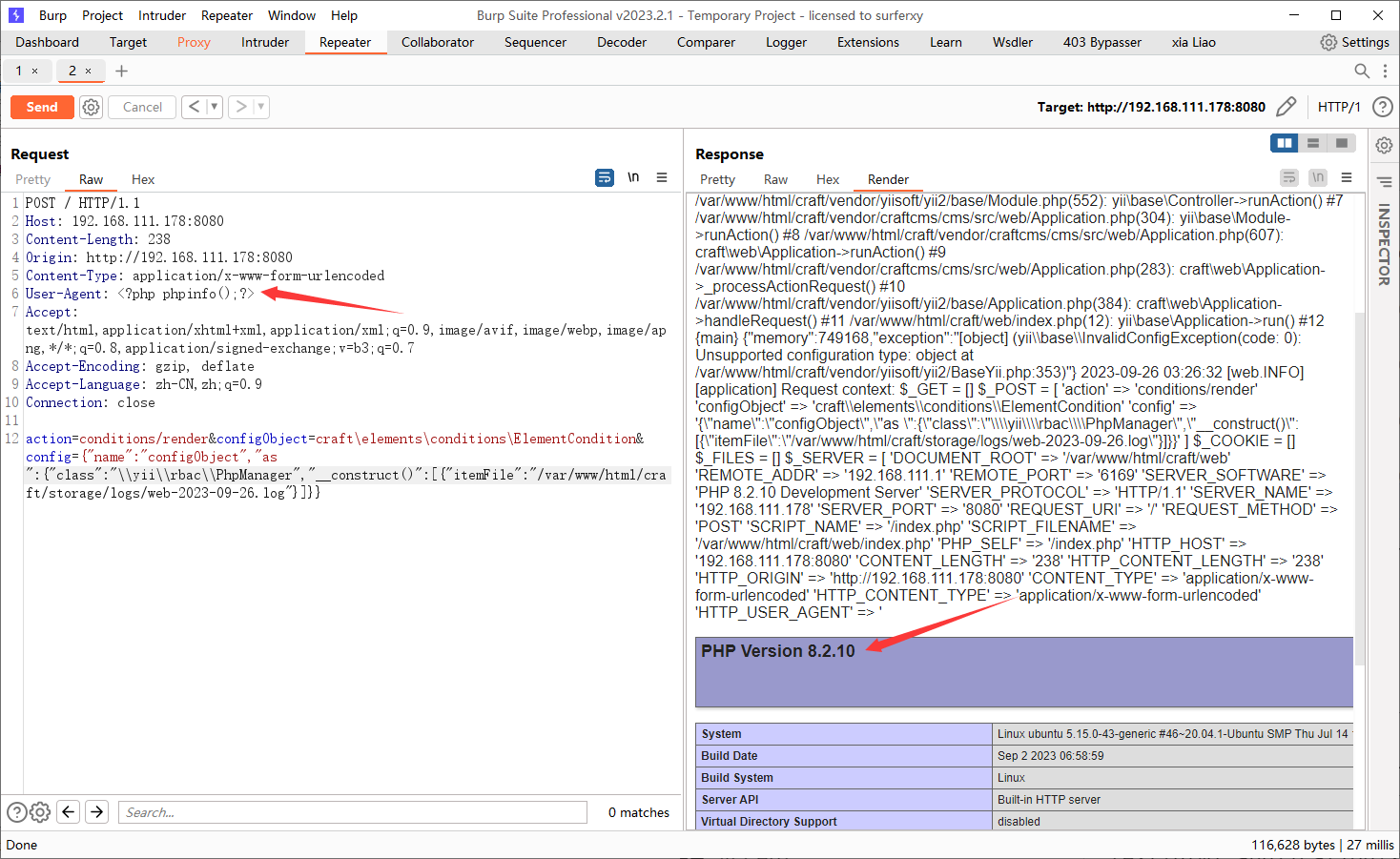The width and height of the screenshot is (1400, 859).
Task: Select Repeater tab 1
Action: [19, 71]
